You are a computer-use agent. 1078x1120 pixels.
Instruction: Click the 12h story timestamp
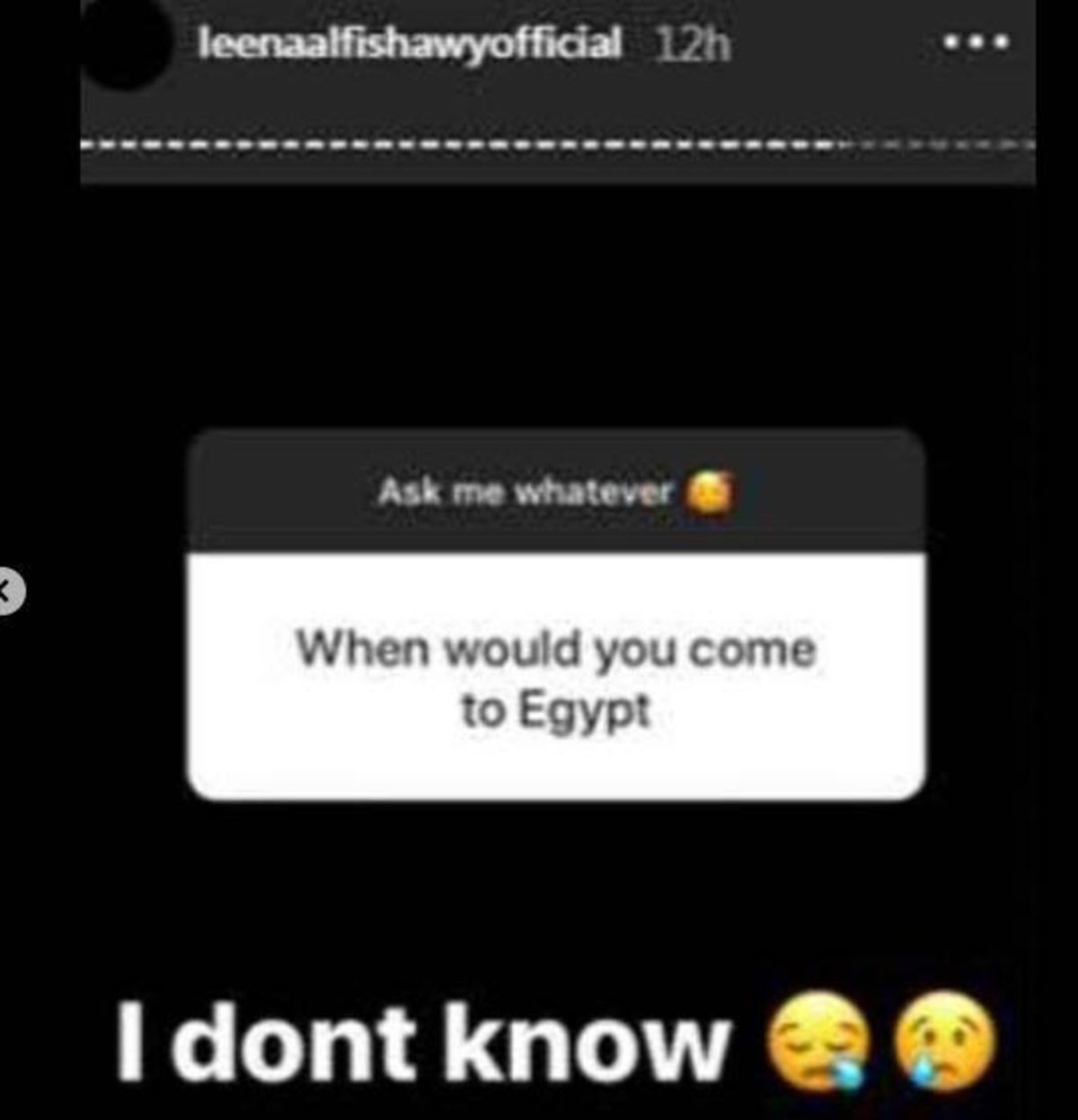[x=692, y=43]
